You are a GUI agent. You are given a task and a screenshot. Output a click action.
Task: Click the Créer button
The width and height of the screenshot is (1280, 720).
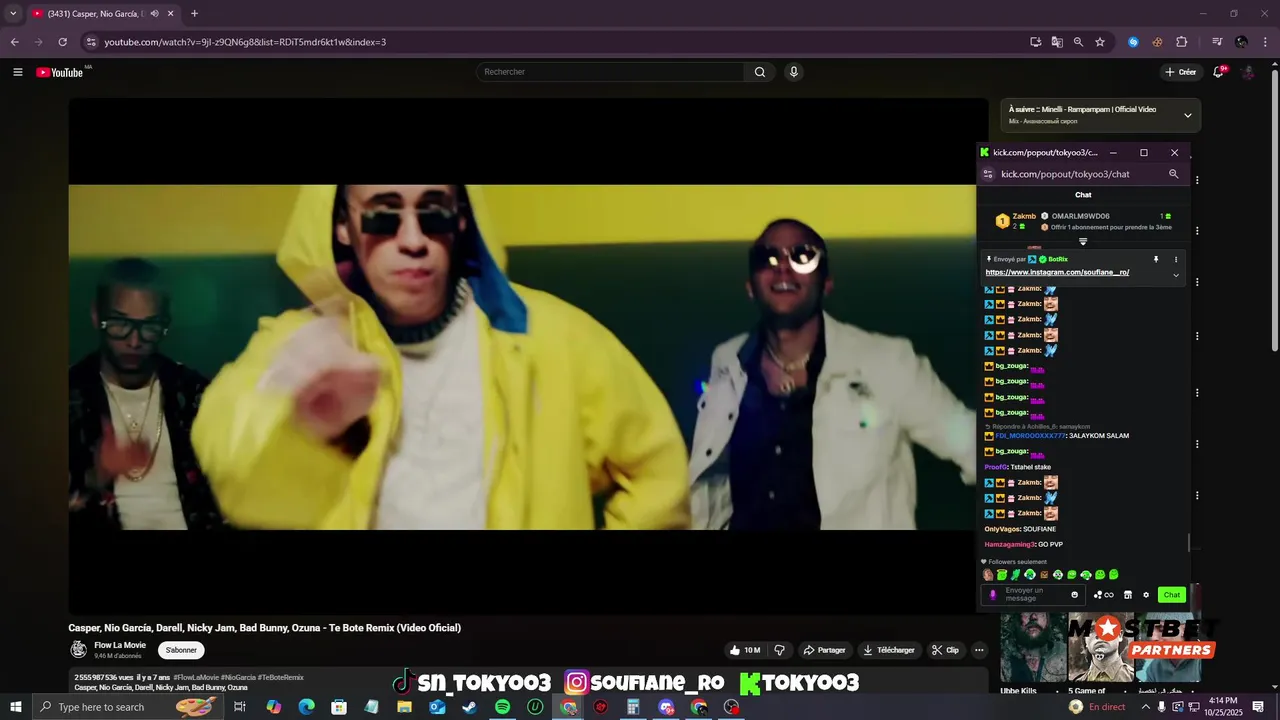click(1180, 72)
